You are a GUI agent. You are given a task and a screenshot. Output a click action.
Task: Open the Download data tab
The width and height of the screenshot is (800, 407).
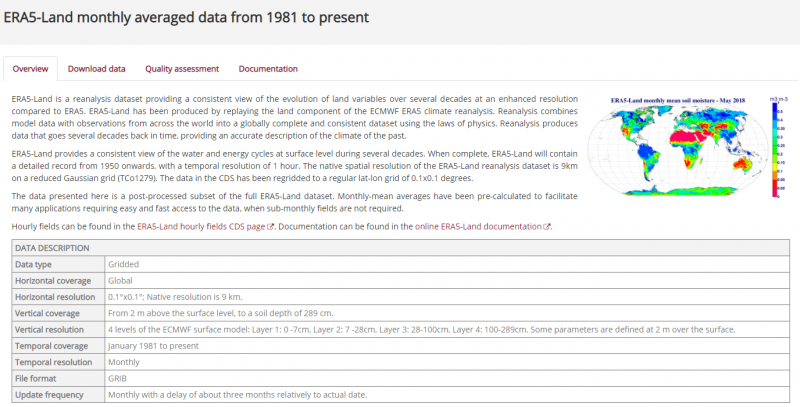point(96,69)
